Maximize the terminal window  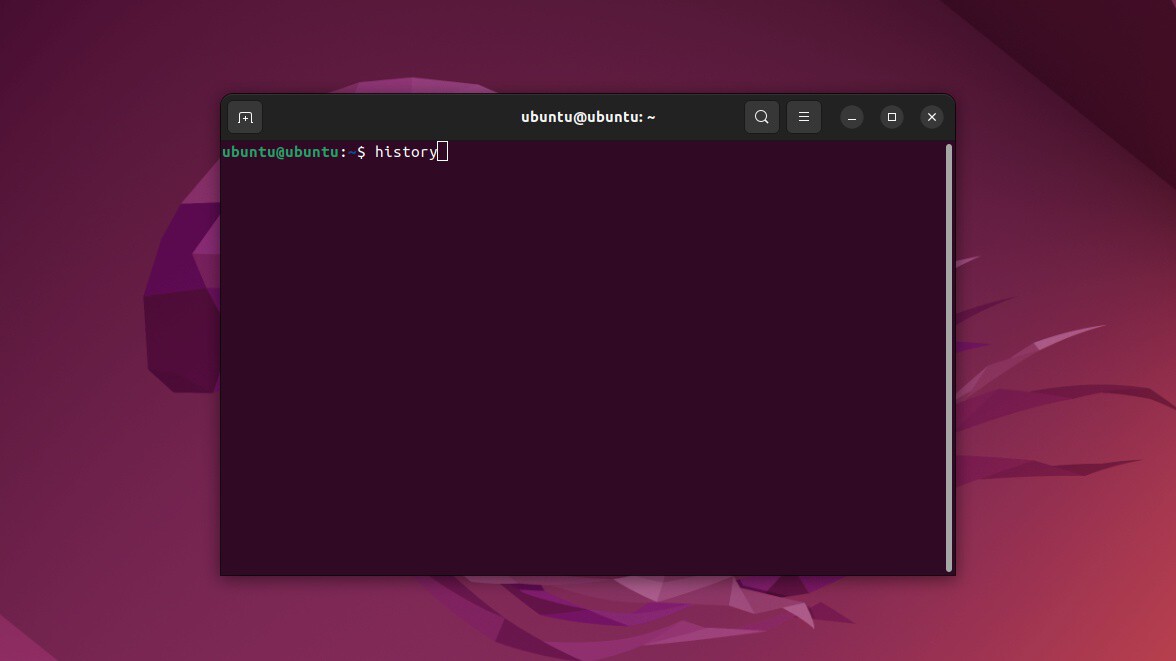tap(892, 117)
